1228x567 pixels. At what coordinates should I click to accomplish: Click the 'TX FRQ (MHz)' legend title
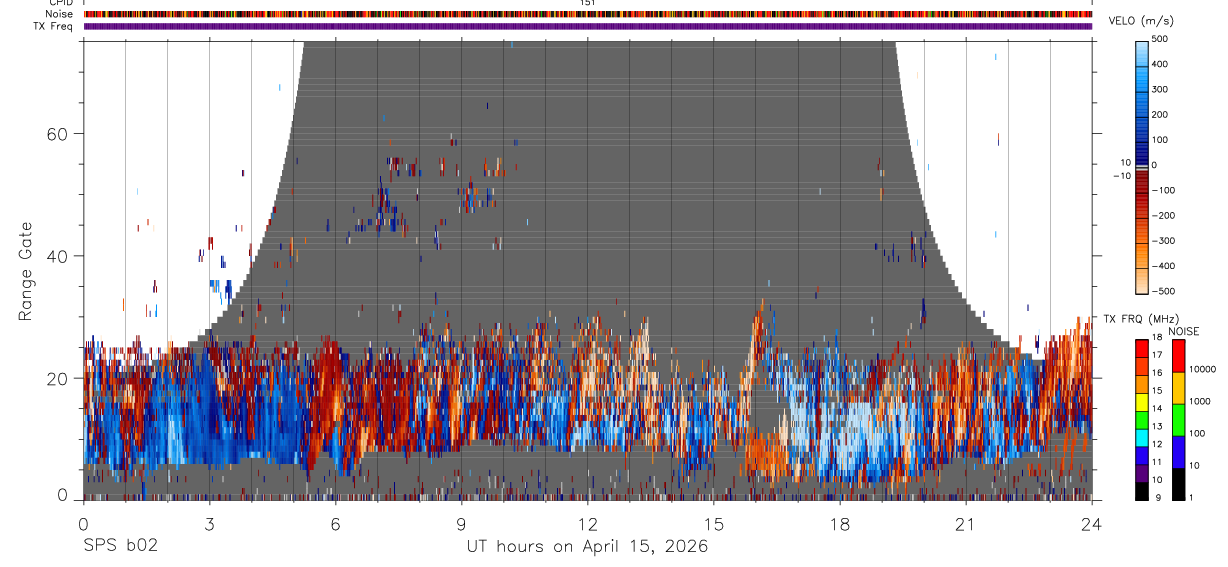click(1139, 319)
